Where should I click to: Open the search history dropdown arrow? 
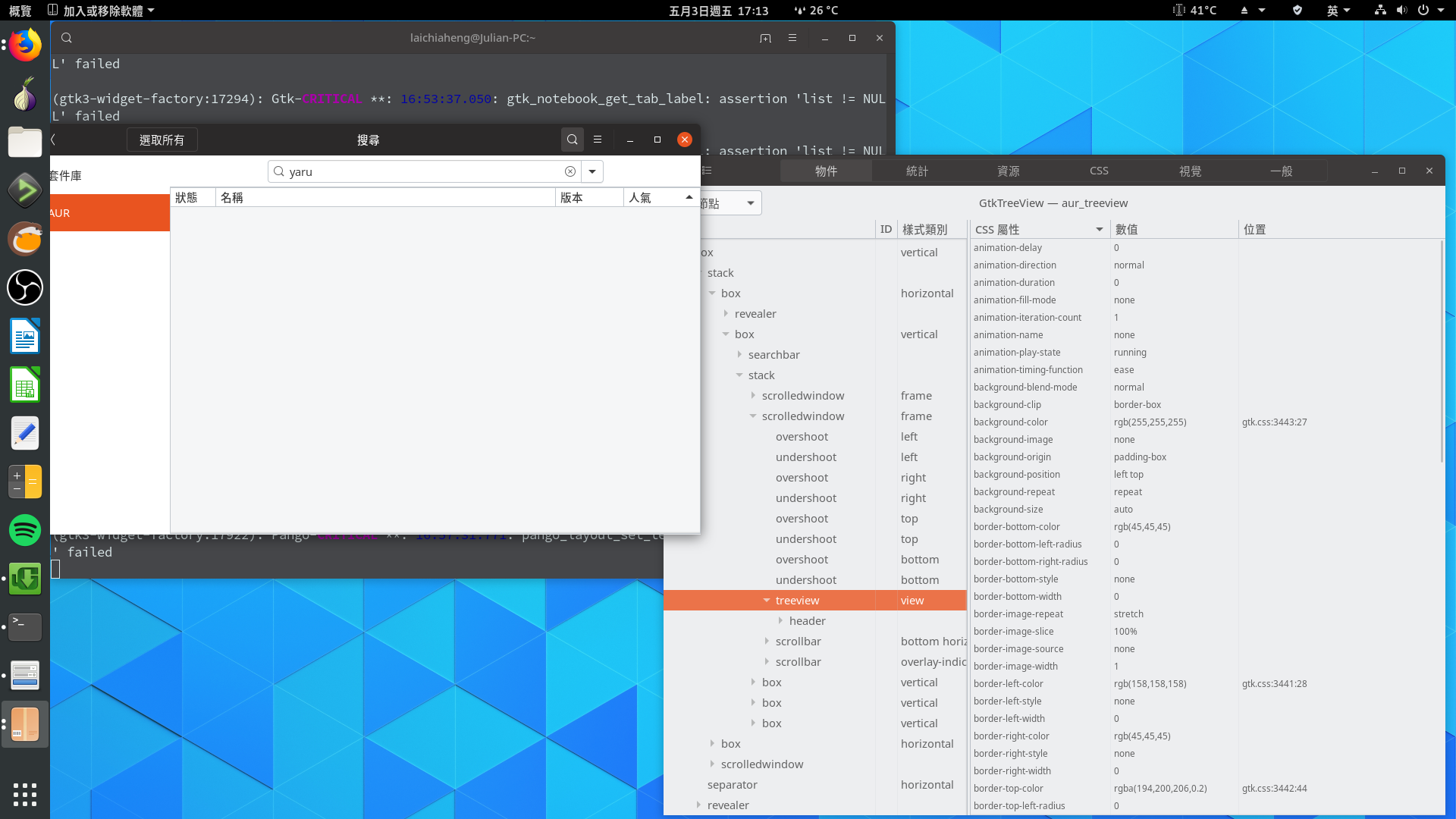592,172
